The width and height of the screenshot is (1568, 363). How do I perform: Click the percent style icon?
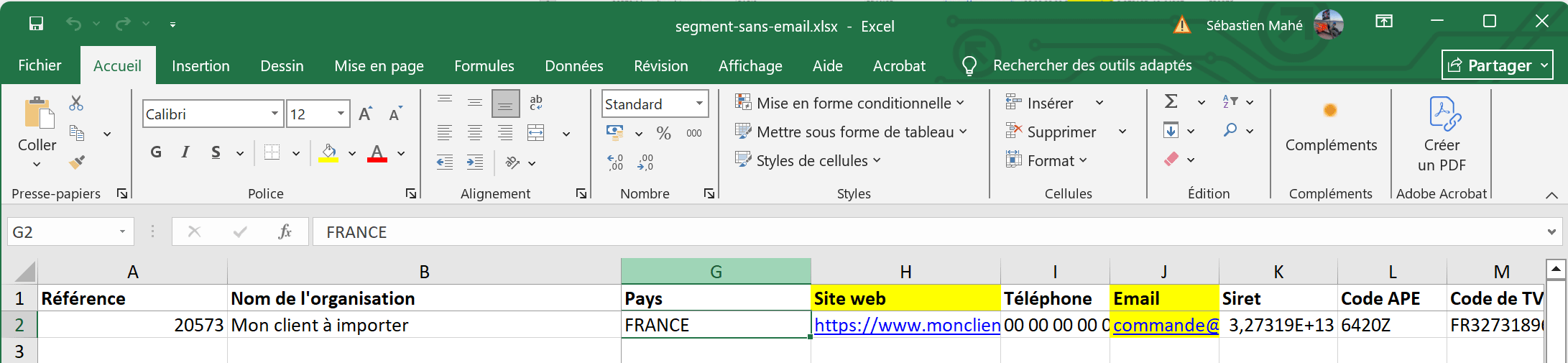pyautogui.click(x=663, y=133)
